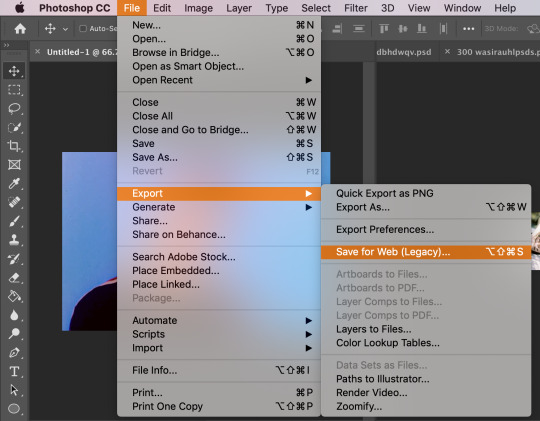Choose Save As... in File menu
Image resolution: width=540 pixels, height=421 pixels.
[219, 157]
